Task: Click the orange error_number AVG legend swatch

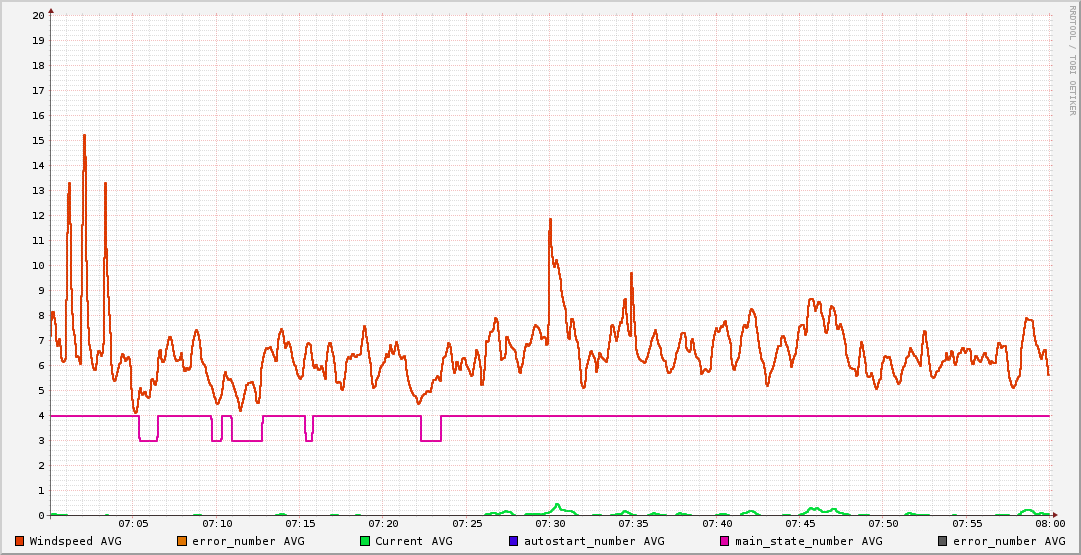Action: point(182,541)
